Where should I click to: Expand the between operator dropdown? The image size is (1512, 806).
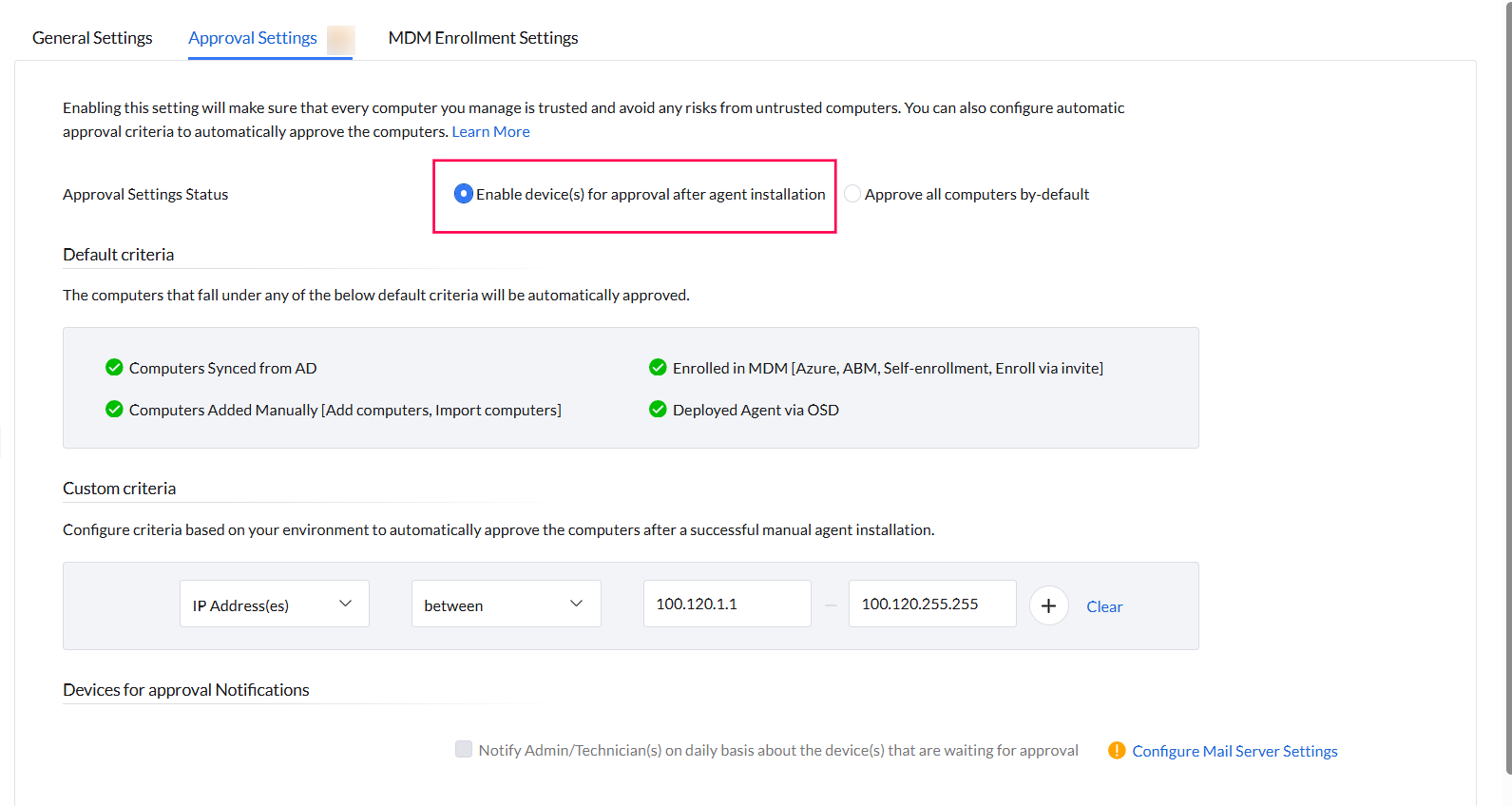pyautogui.click(x=506, y=604)
